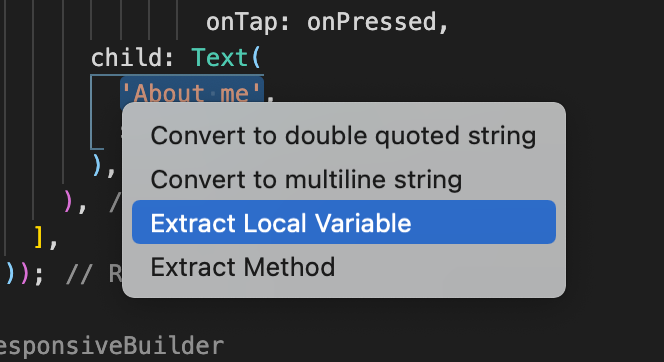Click the comment slashes after the semicolon
The height and width of the screenshot is (362, 664).
(78, 275)
